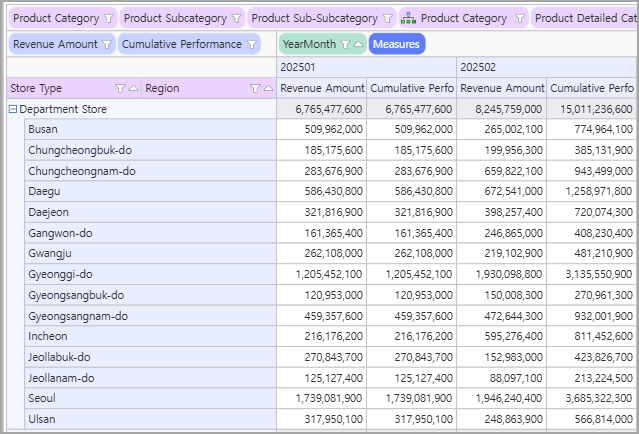Click filter icon on Product Category chip
This screenshot has width=639, height=434.
(108, 18)
